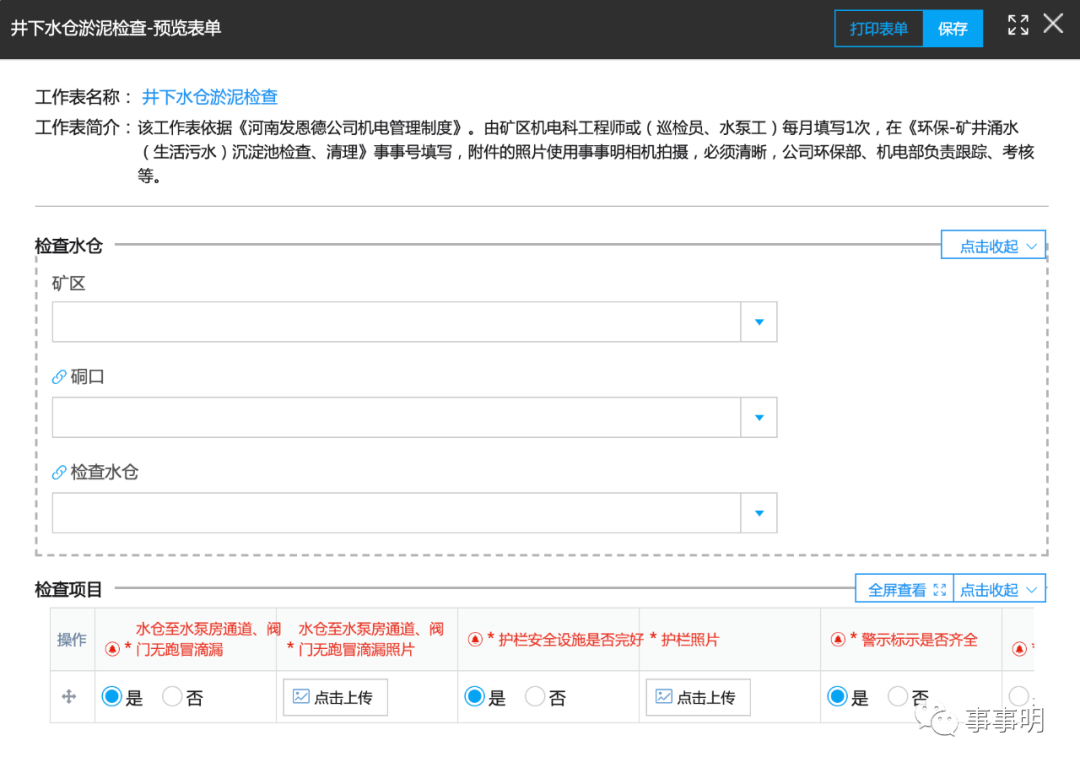Click red alert icon in 水仓至水泵房通道 column header

tap(112, 649)
